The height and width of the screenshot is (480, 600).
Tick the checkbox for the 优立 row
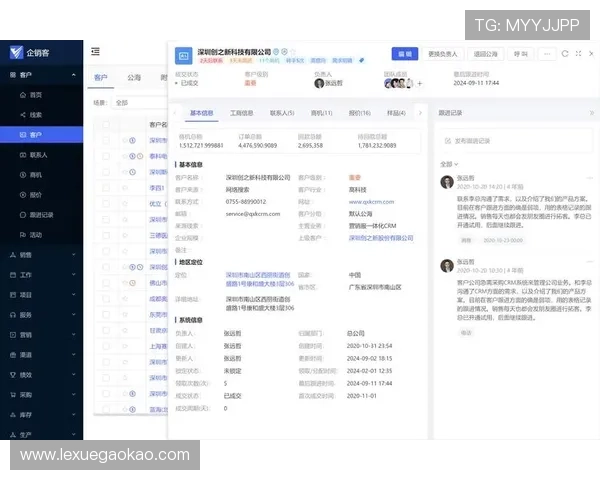coord(106,204)
